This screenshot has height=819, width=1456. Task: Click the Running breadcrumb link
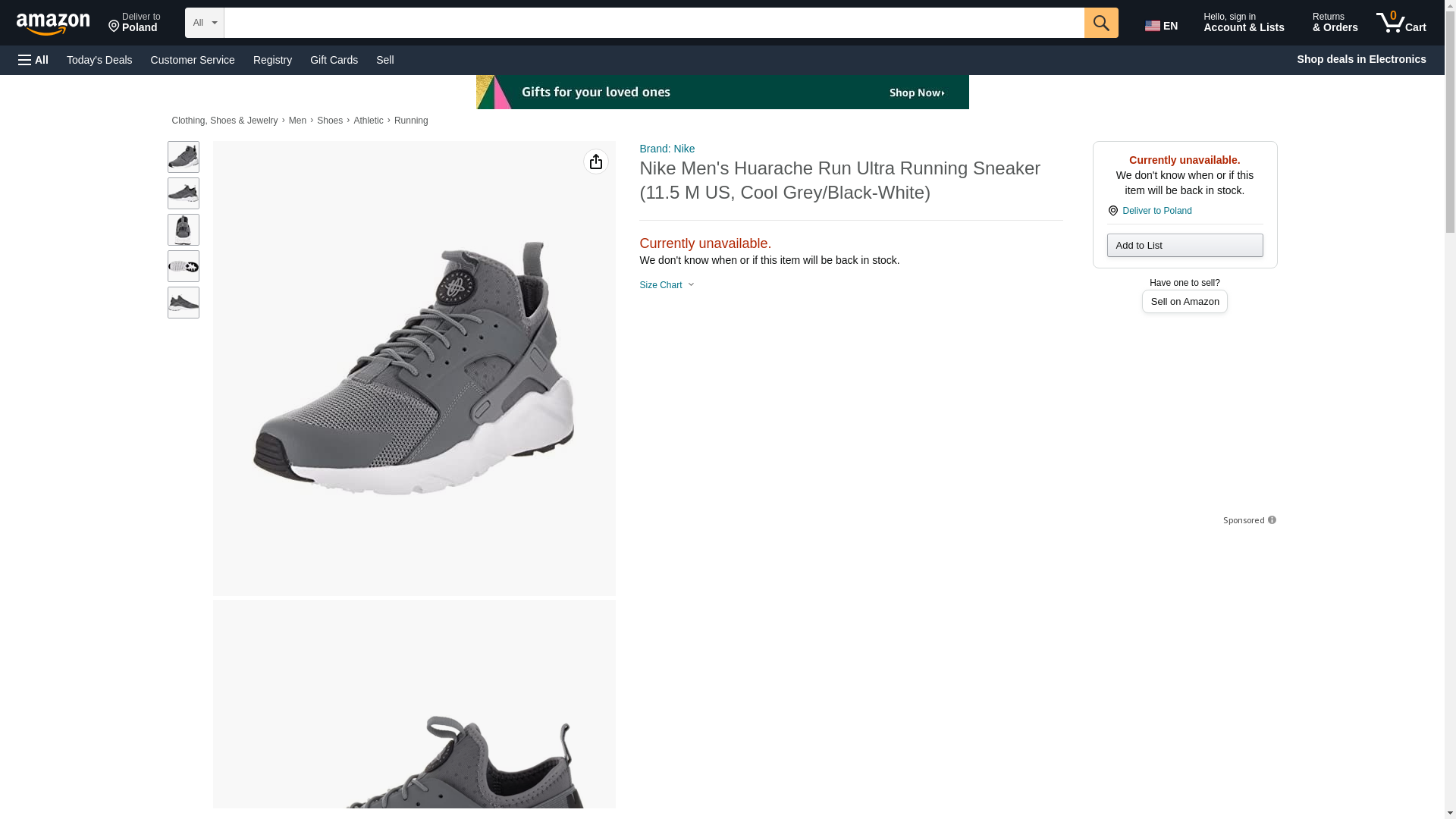point(410,121)
